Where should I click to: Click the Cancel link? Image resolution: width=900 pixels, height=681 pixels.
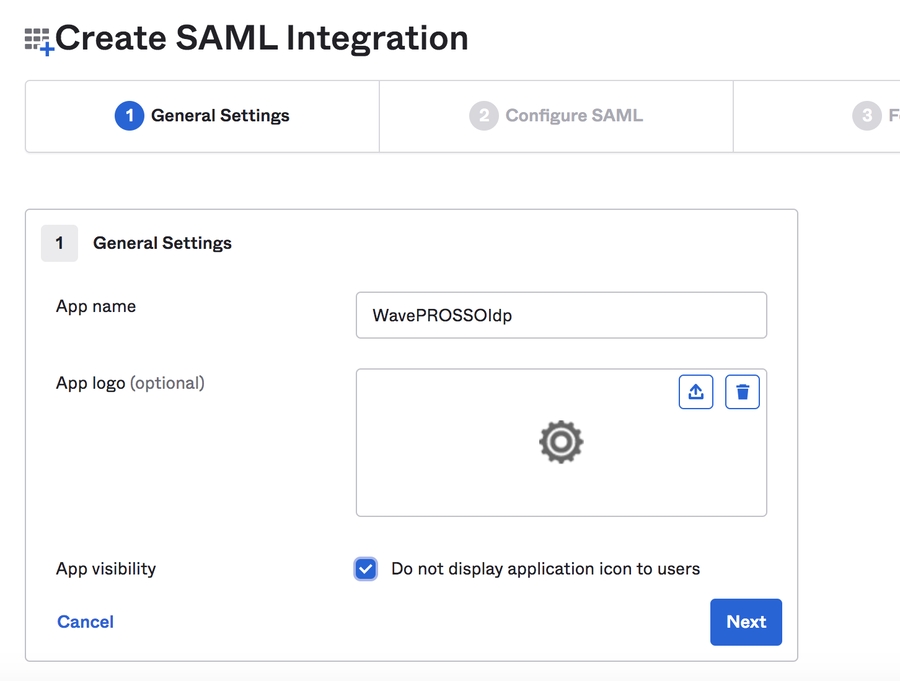click(x=85, y=622)
